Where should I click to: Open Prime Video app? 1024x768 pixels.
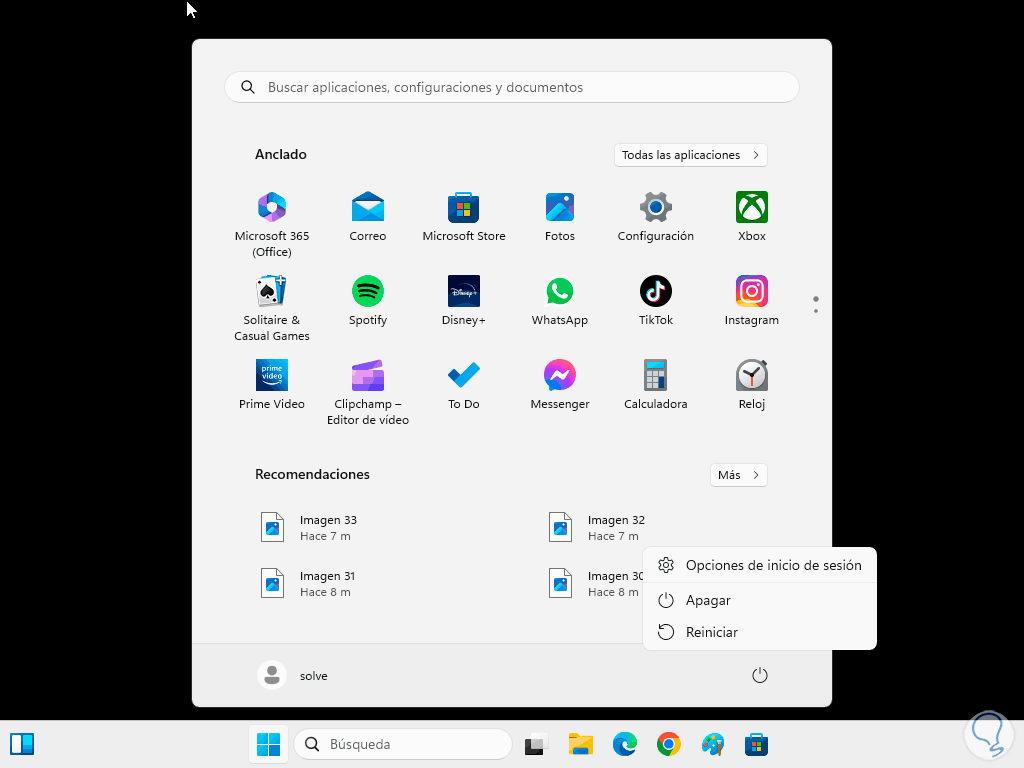pos(272,385)
